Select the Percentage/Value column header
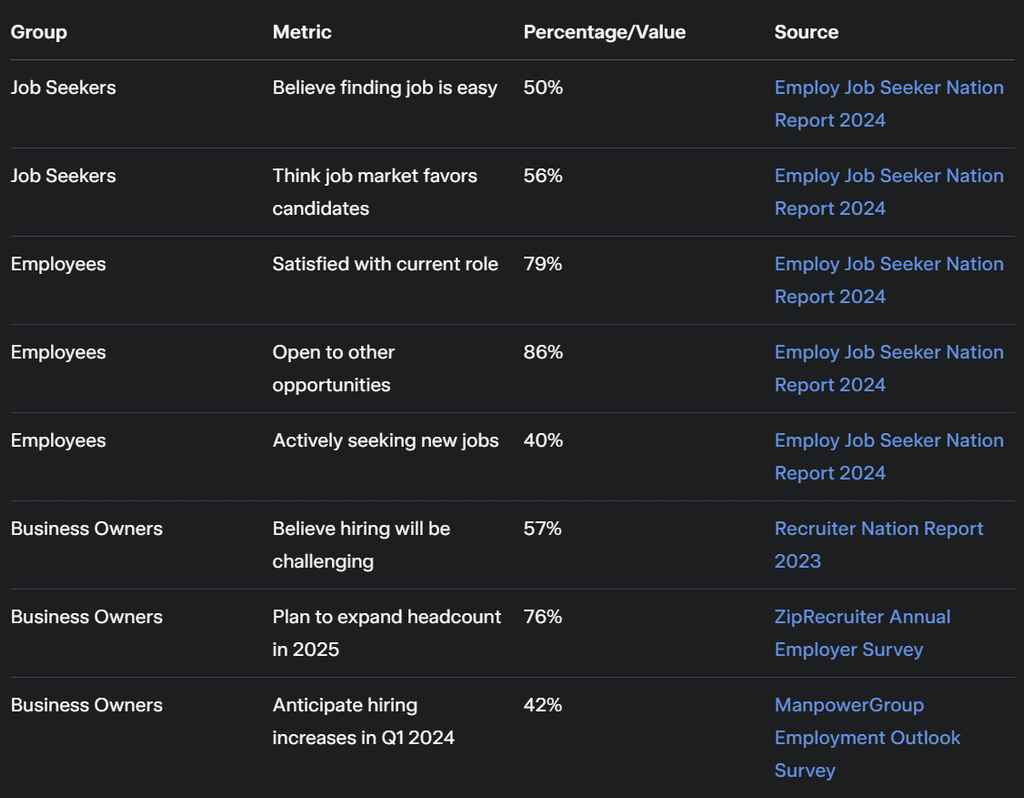The height and width of the screenshot is (798, 1024). pos(604,32)
